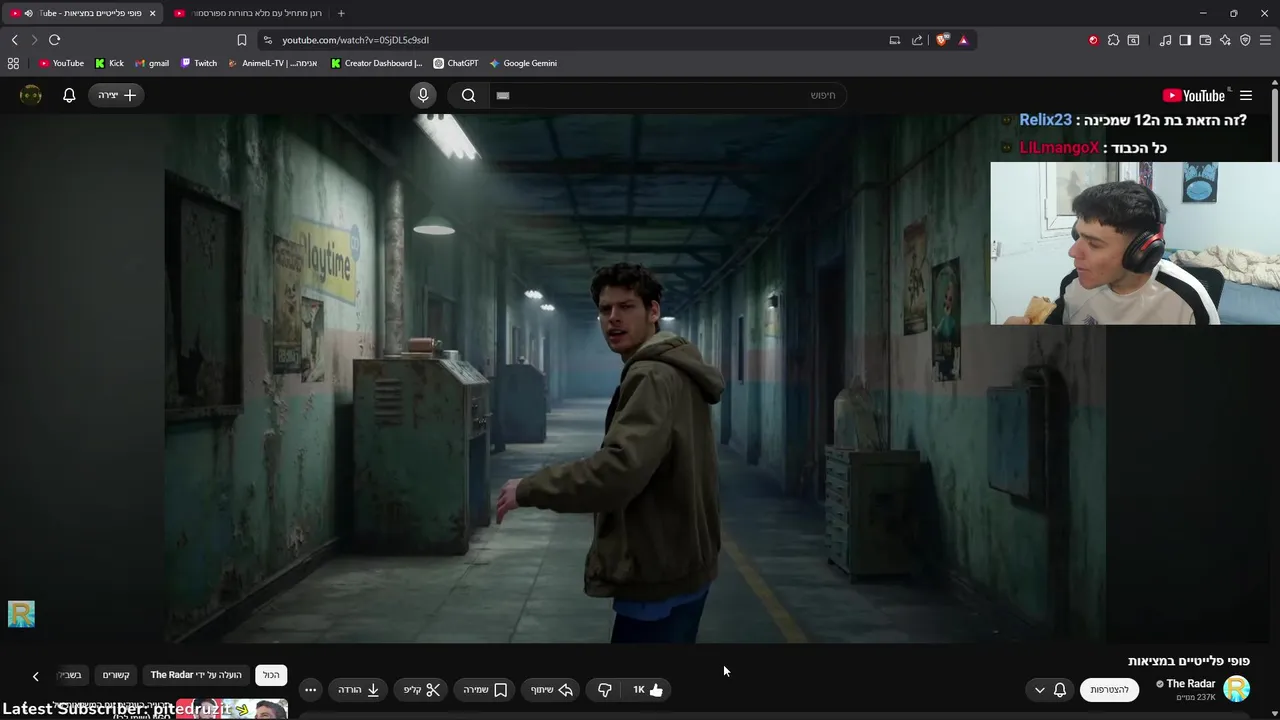The height and width of the screenshot is (720, 1280).
Task: Toggle the on-screen keyboard in the search box
Action: click(x=503, y=95)
